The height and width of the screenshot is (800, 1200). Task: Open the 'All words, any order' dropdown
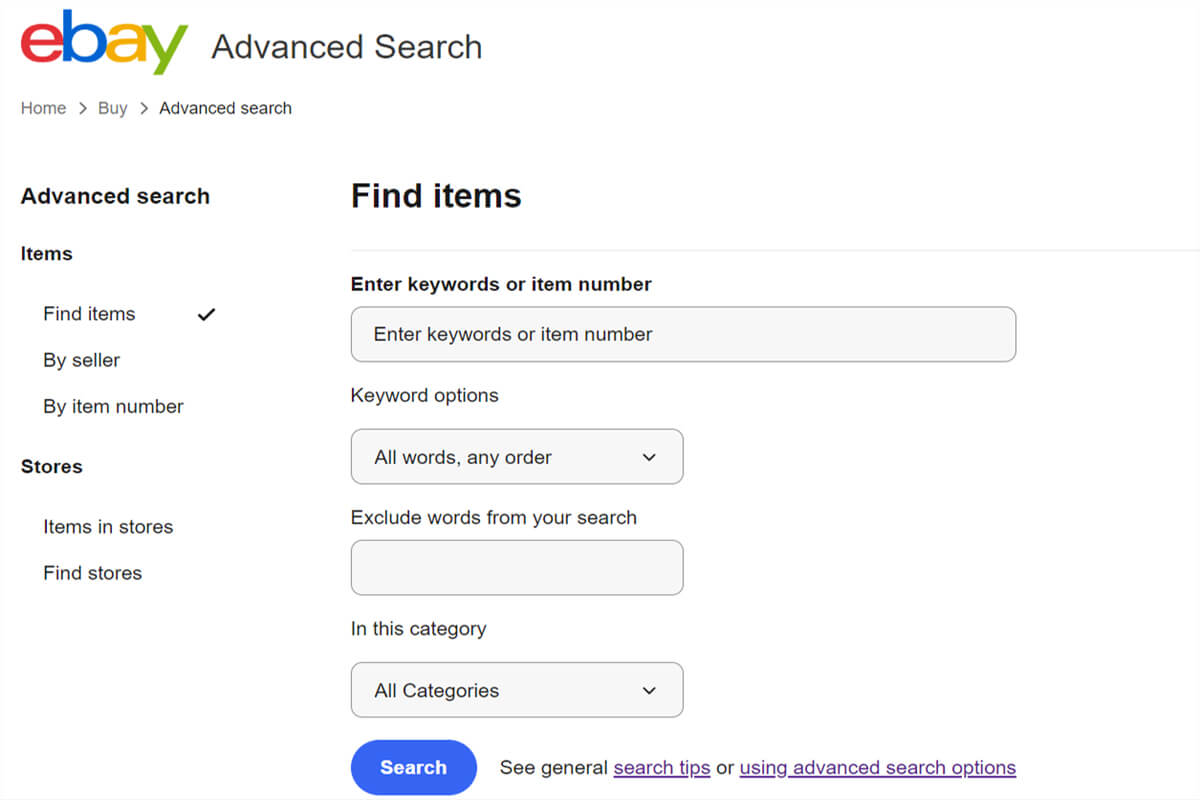pyautogui.click(x=516, y=457)
